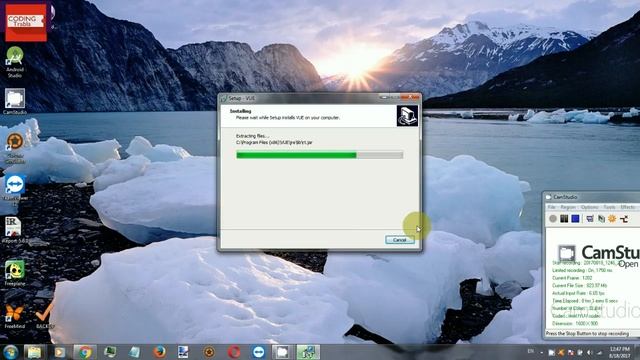Switch to CamStudio on the taskbar
The image size is (640, 360).
[x=283, y=352]
